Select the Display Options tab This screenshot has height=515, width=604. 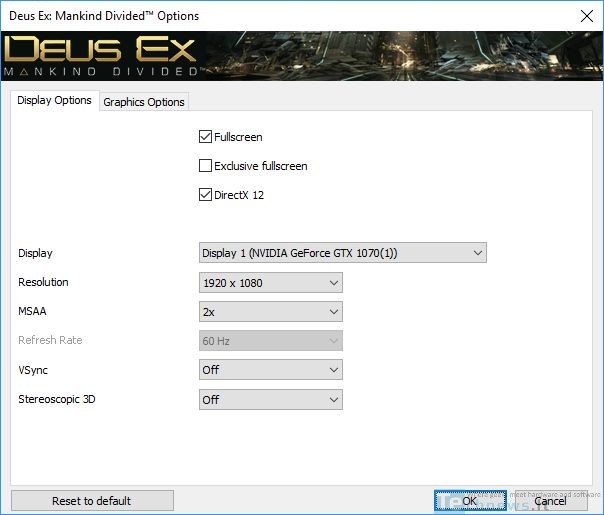(54, 101)
